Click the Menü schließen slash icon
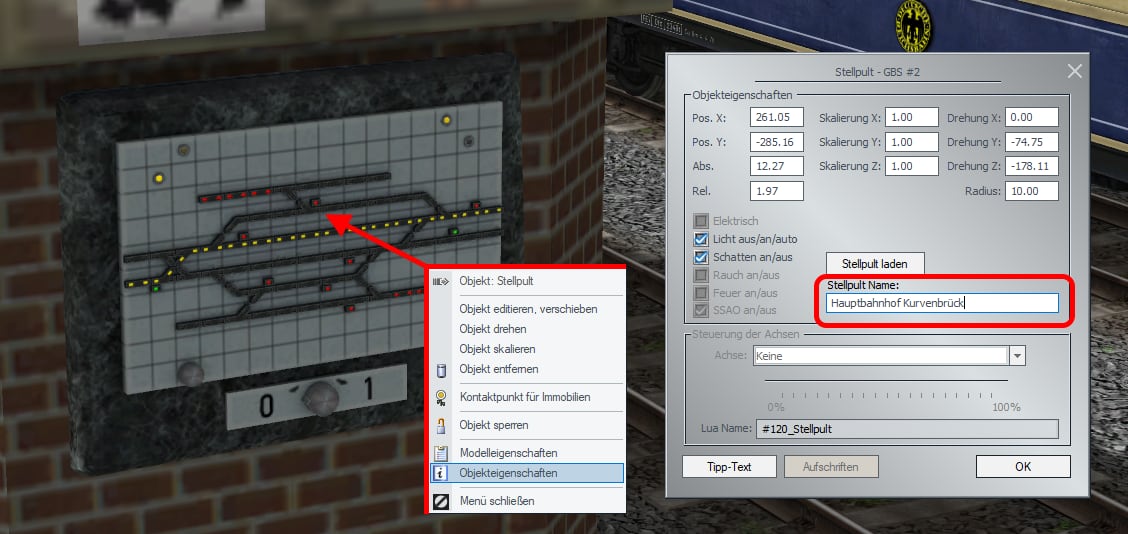The height and width of the screenshot is (534, 1128). (x=442, y=501)
